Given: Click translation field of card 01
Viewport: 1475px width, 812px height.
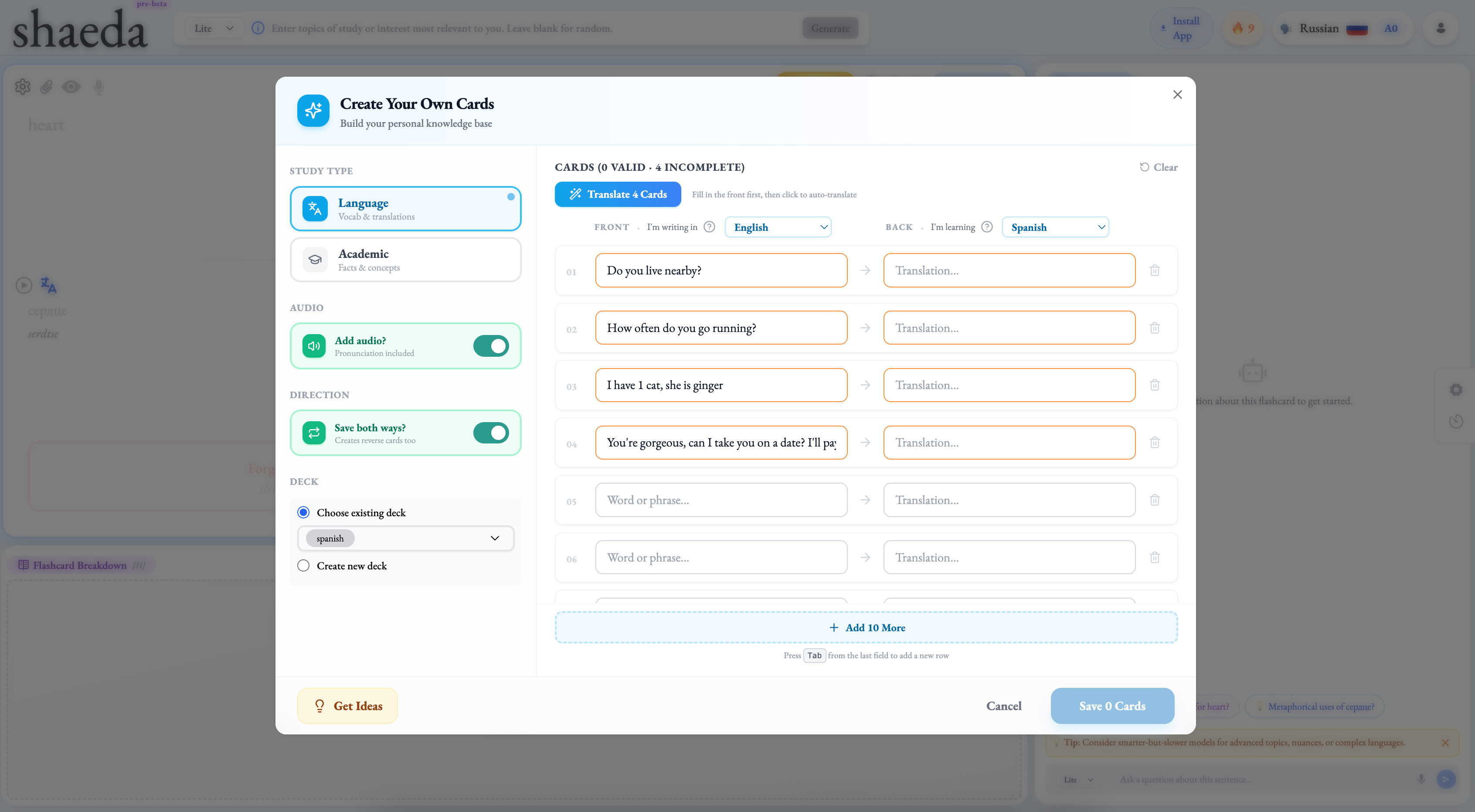Looking at the screenshot, I should 1009,270.
